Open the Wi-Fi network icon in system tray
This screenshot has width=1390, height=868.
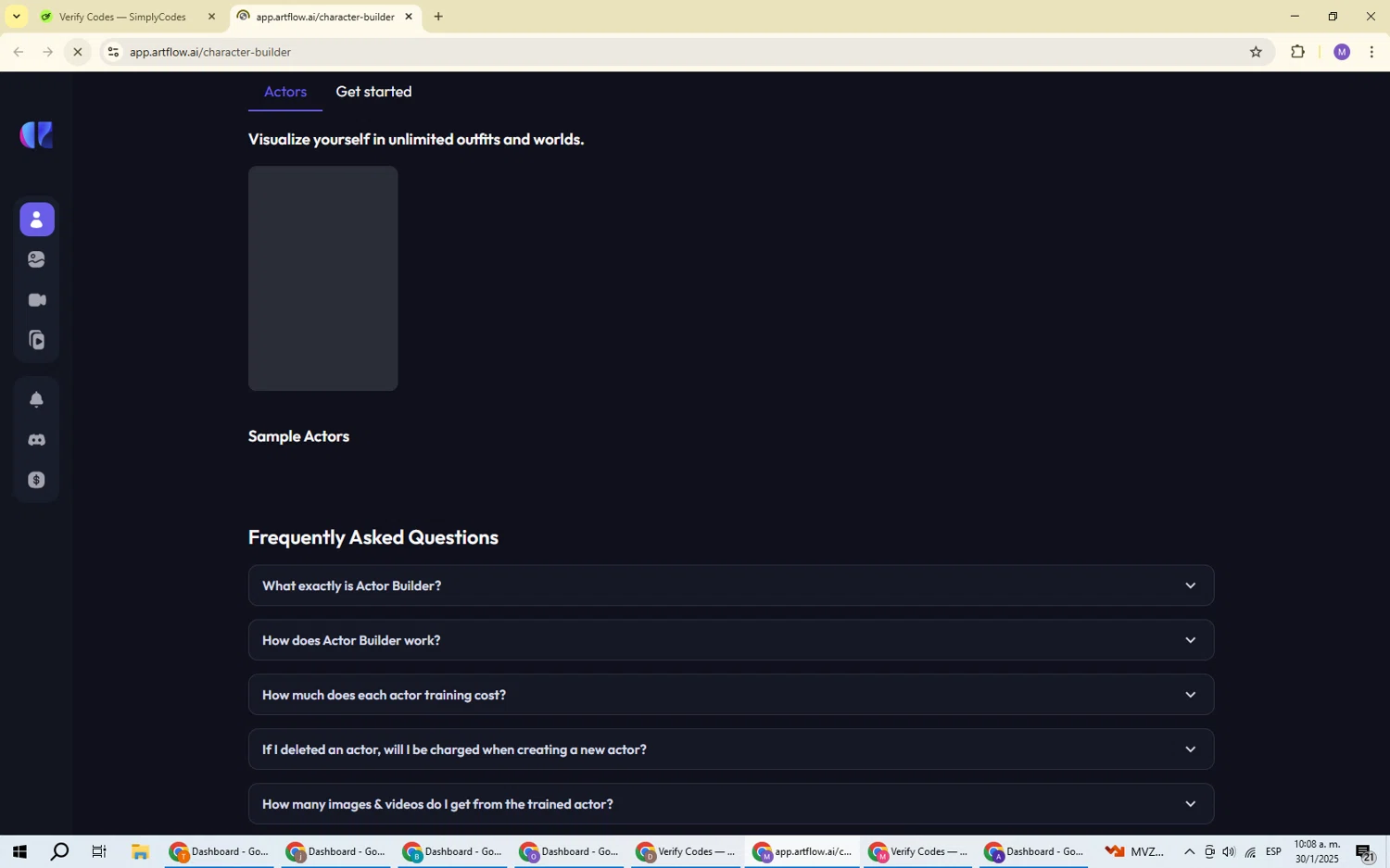(1250, 852)
